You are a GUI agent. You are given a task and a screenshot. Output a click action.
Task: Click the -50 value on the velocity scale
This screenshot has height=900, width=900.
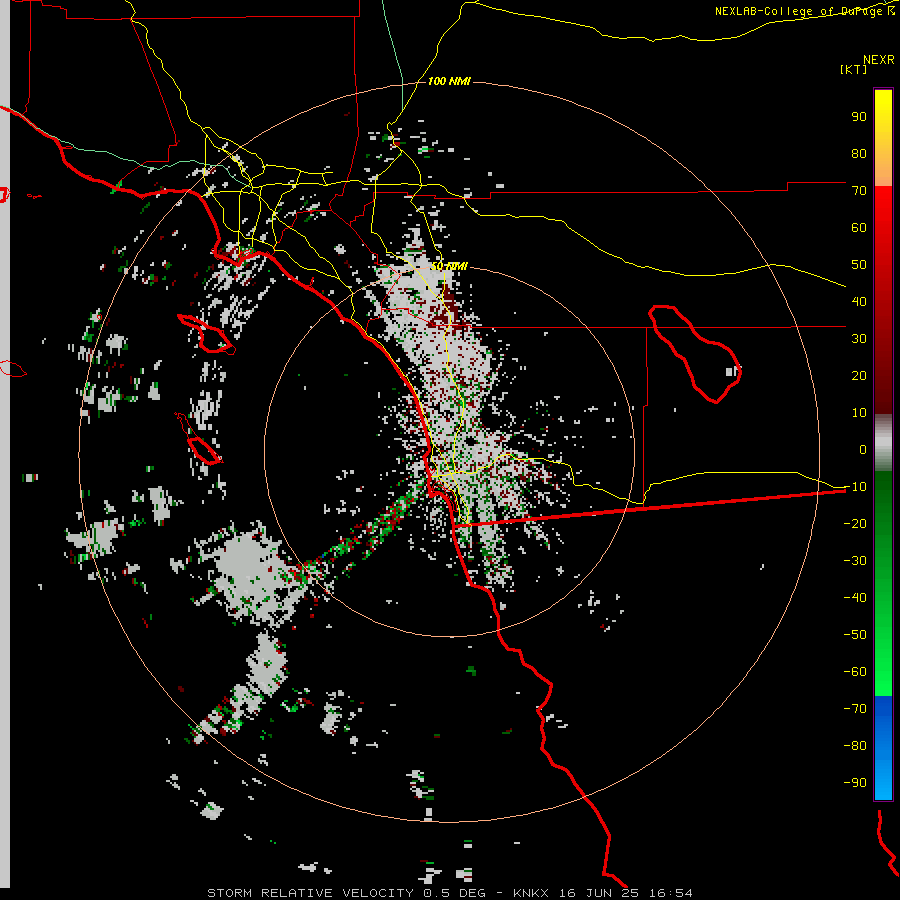[x=855, y=635]
